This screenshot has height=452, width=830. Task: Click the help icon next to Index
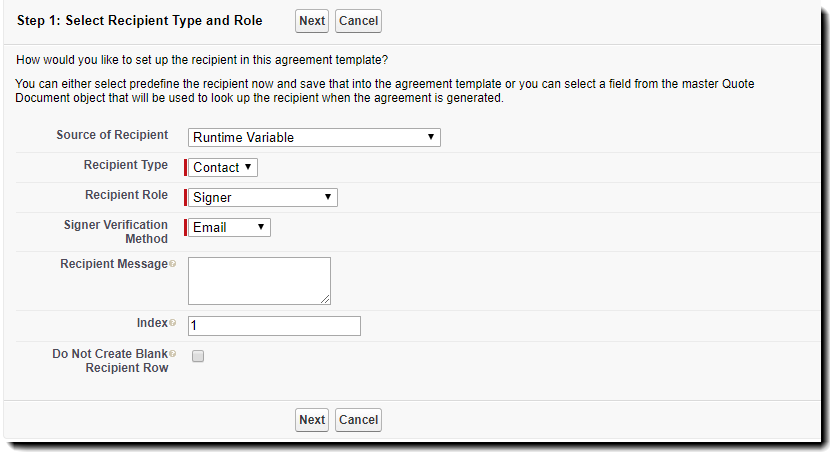(173, 323)
